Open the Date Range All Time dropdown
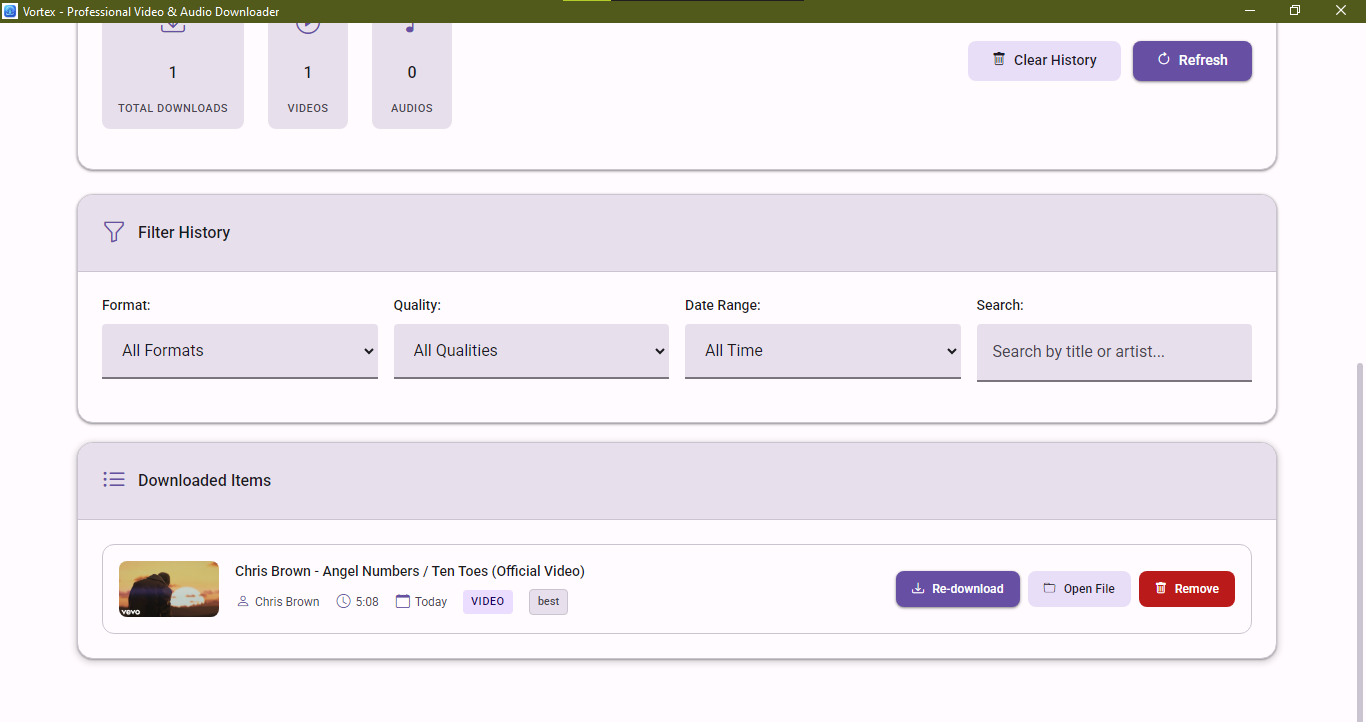The width and height of the screenshot is (1366, 722). pyautogui.click(x=822, y=351)
